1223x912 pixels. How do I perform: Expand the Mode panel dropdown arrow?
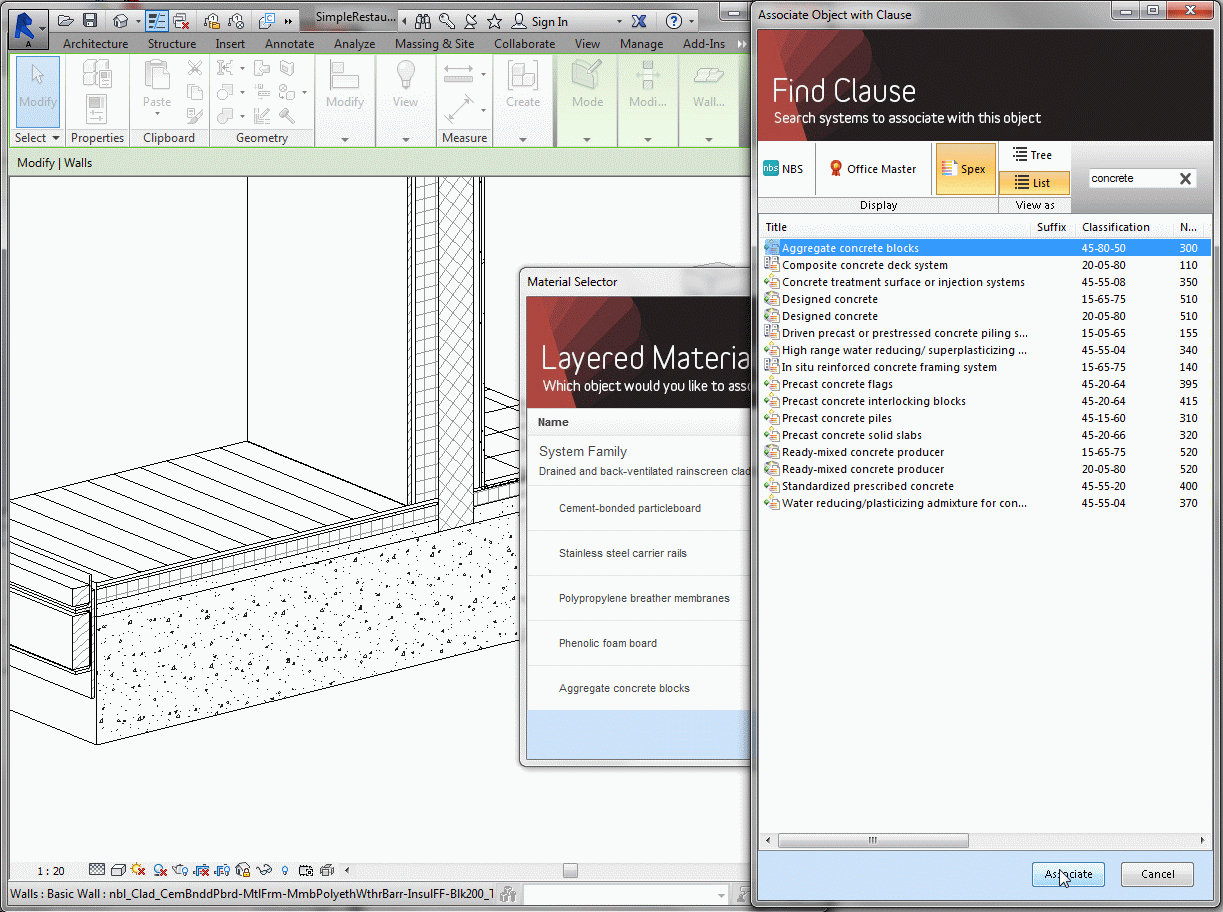pos(587,139)
